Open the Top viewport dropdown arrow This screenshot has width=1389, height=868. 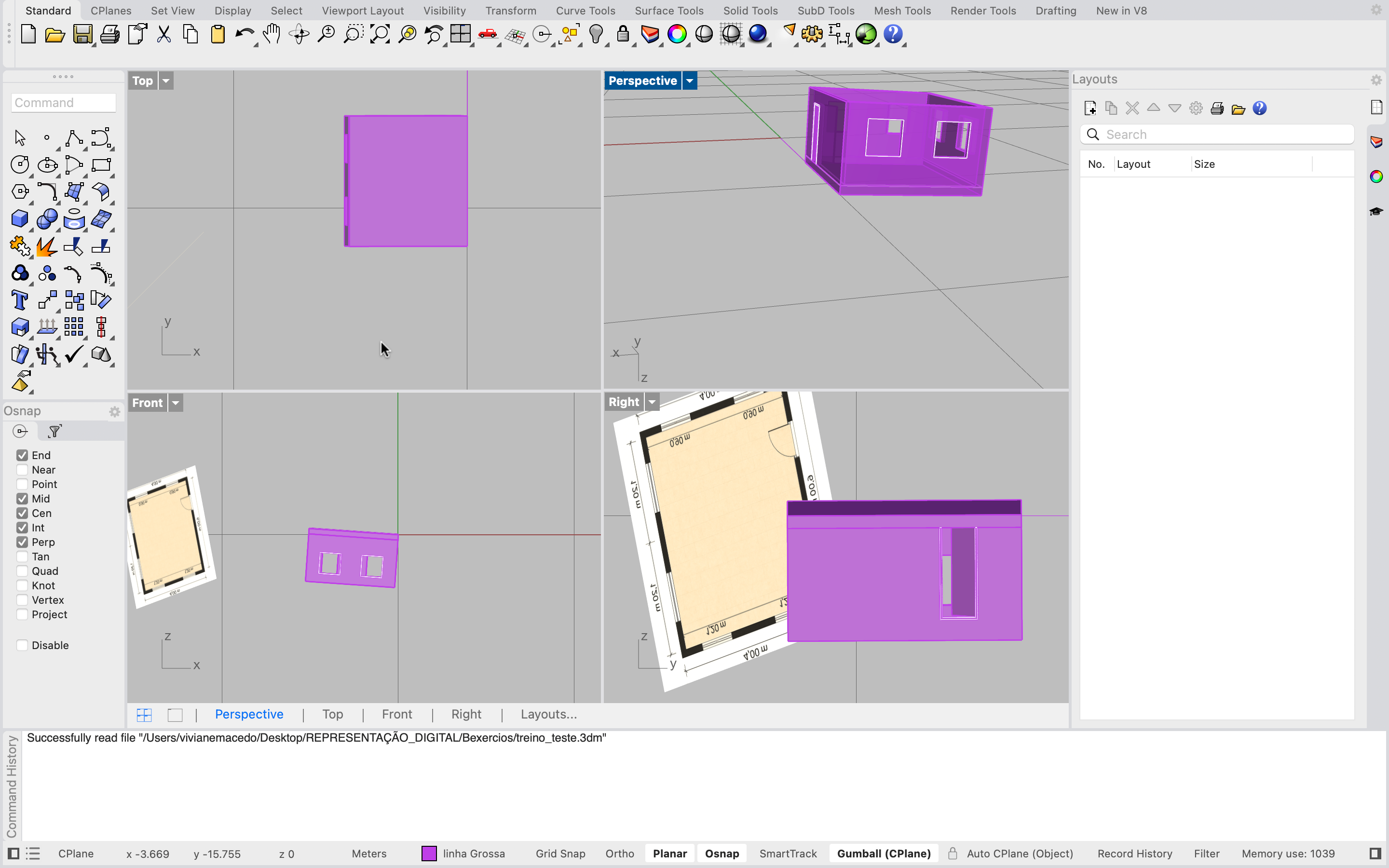coord(166,81)
